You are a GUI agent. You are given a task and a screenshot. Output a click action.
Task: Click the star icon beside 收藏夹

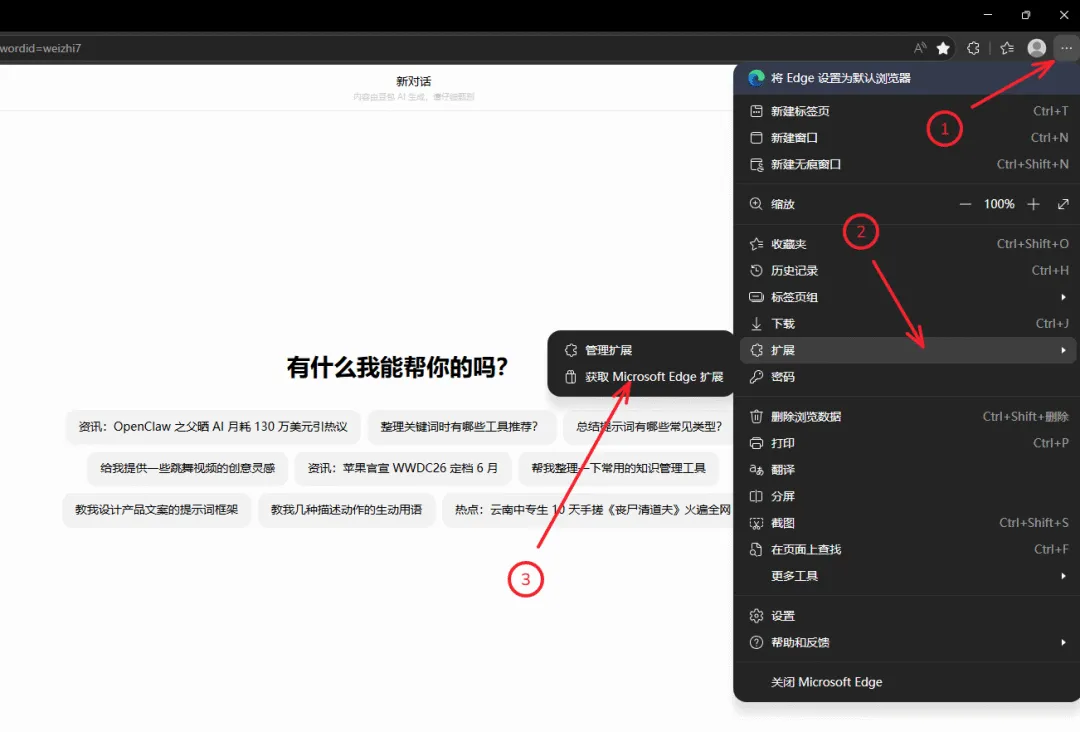coord(756,244)
